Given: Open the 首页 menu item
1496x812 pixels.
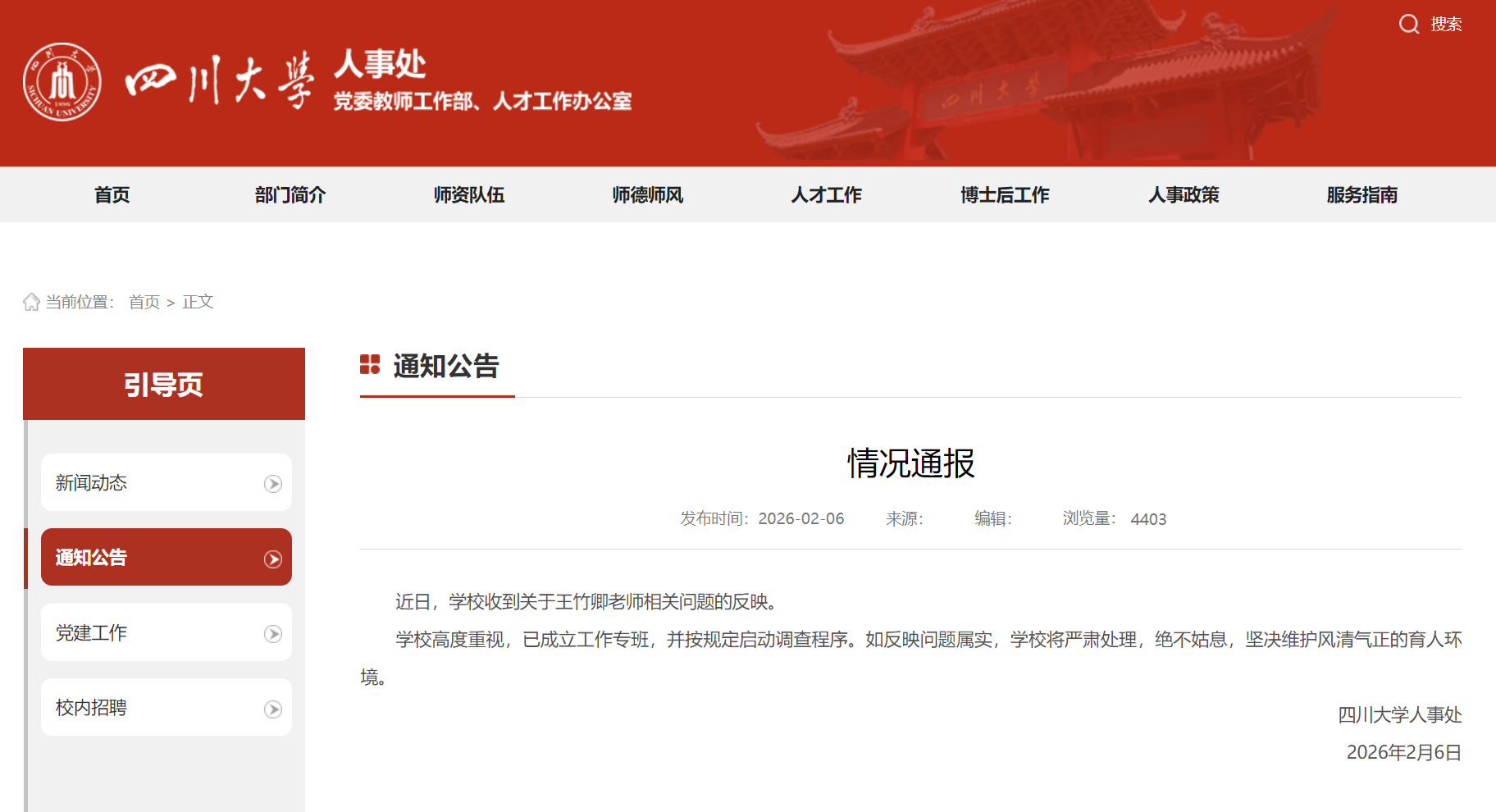Looking at the screenshot, I should (x=112, y=194).
